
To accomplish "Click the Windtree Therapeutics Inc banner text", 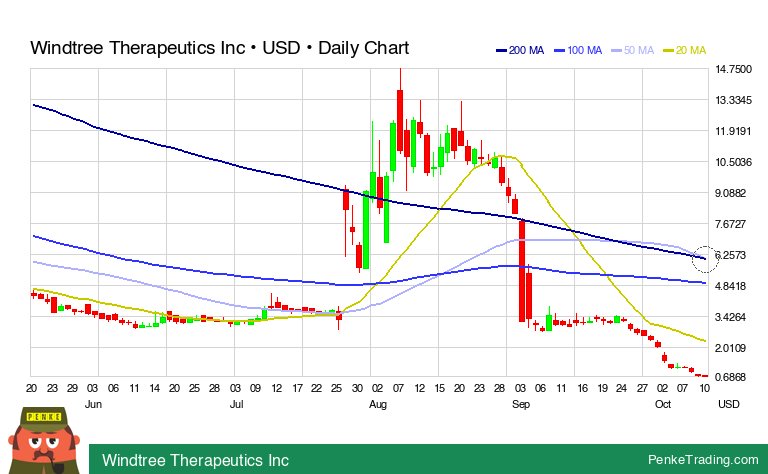I will pyautogui.click(x=195, y=460).
